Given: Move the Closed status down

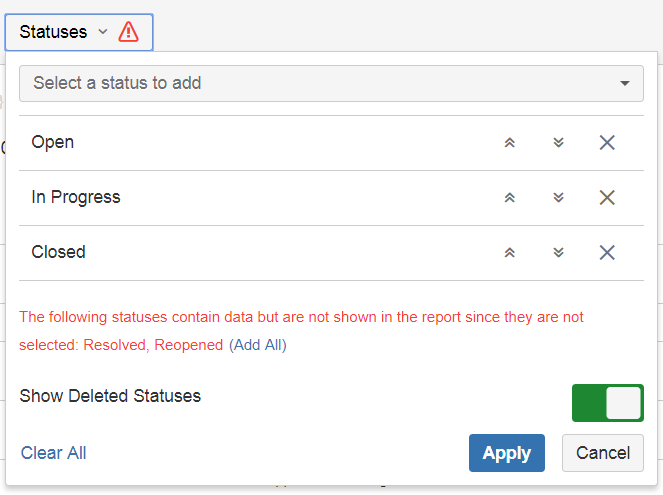Looking at the screenshot, I should tap(558, 253).
